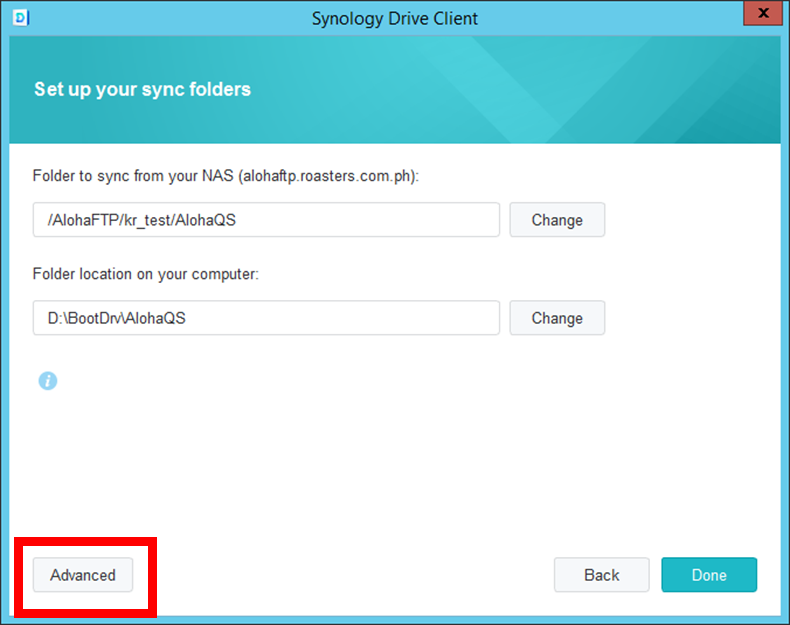Click the 'Folder location on your computer' label

point(146,274)
